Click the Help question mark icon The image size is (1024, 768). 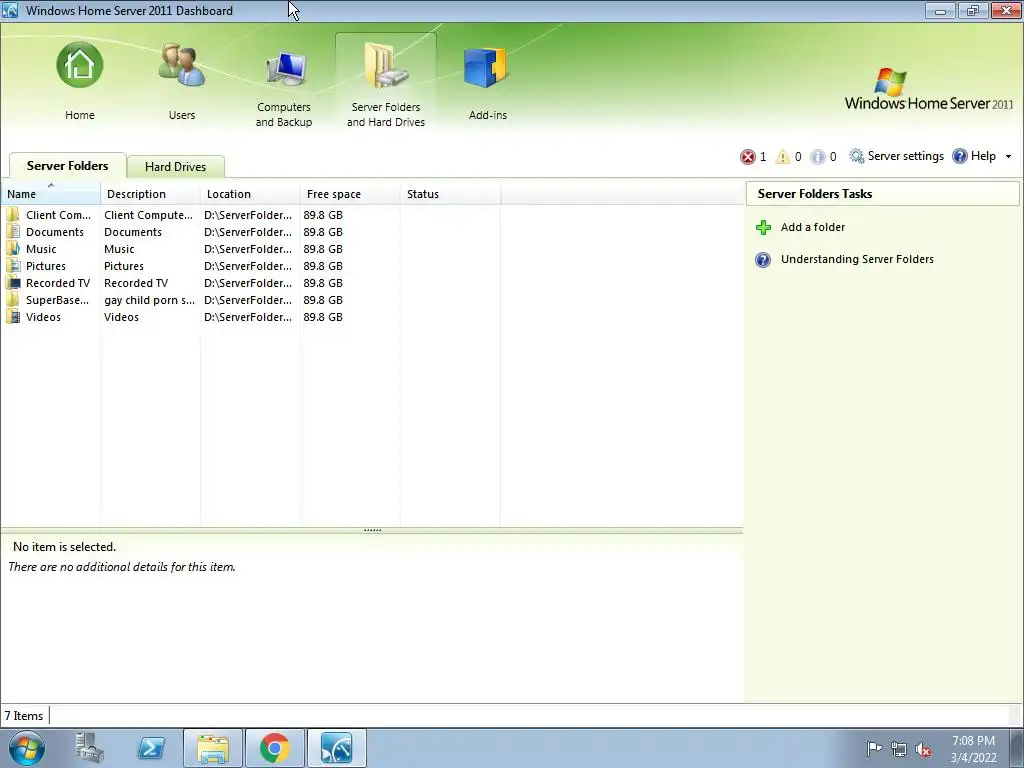tap(959, 156)
